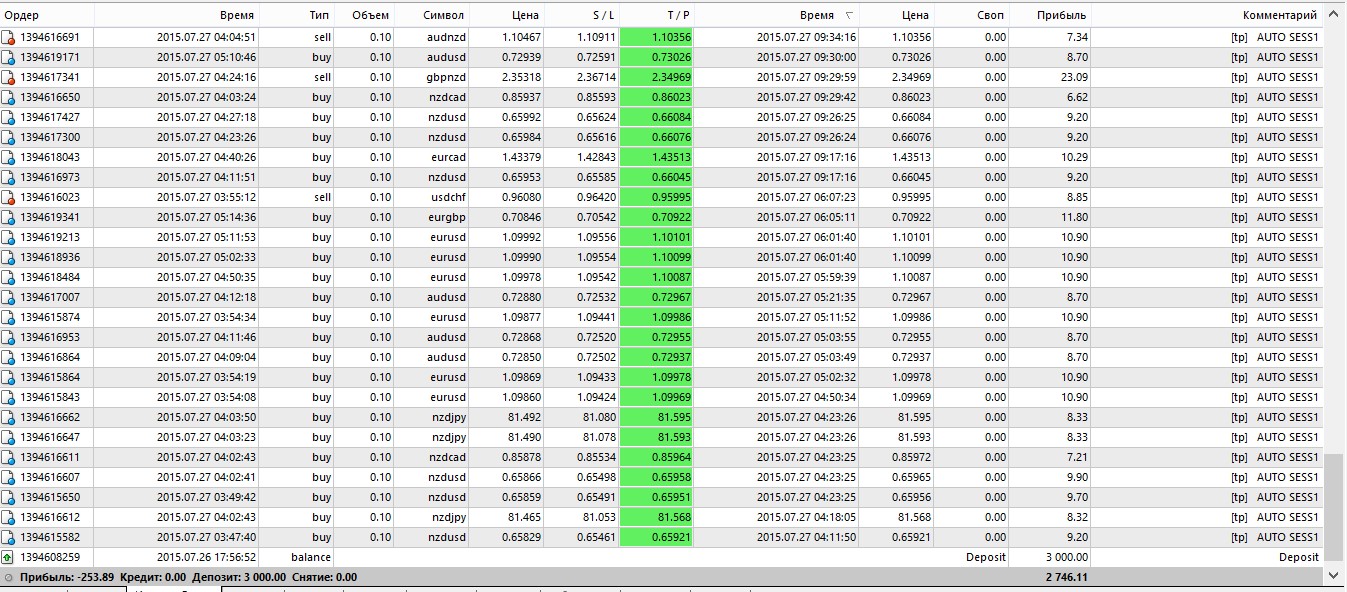This screenshot has width=1347, height=592.
Task: Pick the buy icon of order 1394616953
Action: [x=9, y=337]
